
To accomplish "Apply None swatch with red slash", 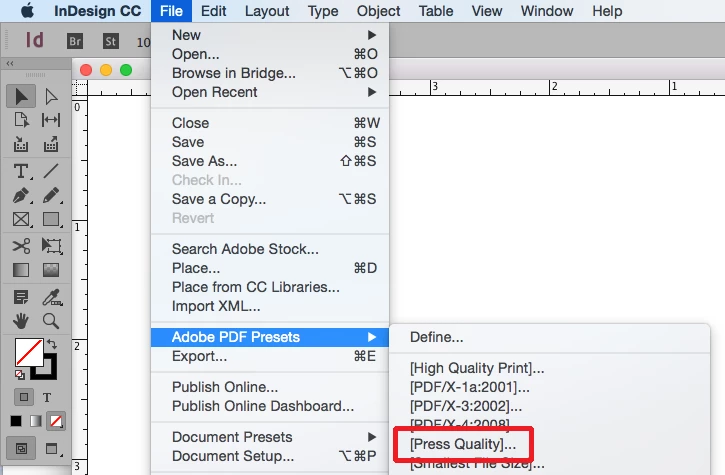I will click(x=56, y=421).
